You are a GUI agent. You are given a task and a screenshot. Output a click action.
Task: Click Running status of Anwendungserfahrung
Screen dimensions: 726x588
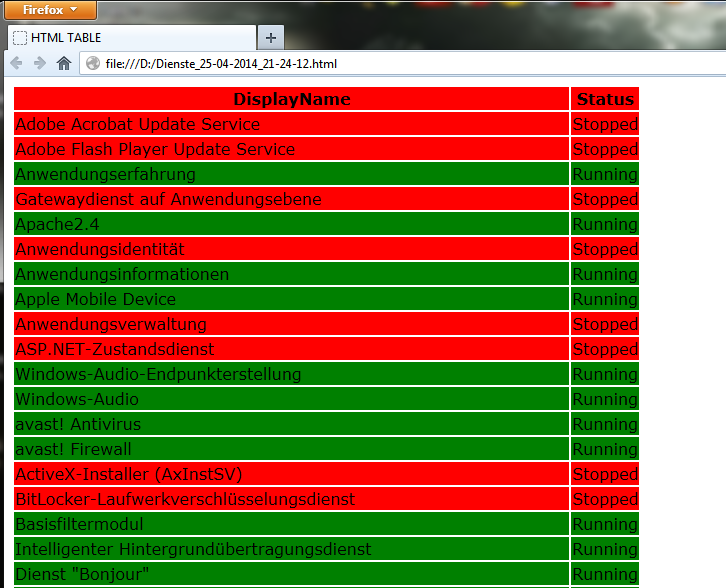[x=605, y=174]
